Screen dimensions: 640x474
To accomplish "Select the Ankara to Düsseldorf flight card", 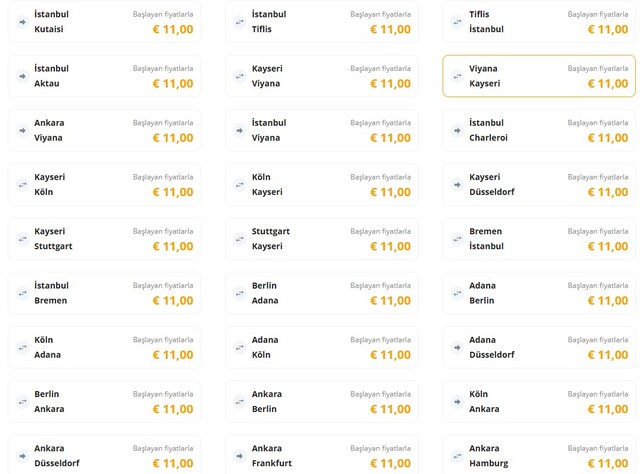I will 104,455.
